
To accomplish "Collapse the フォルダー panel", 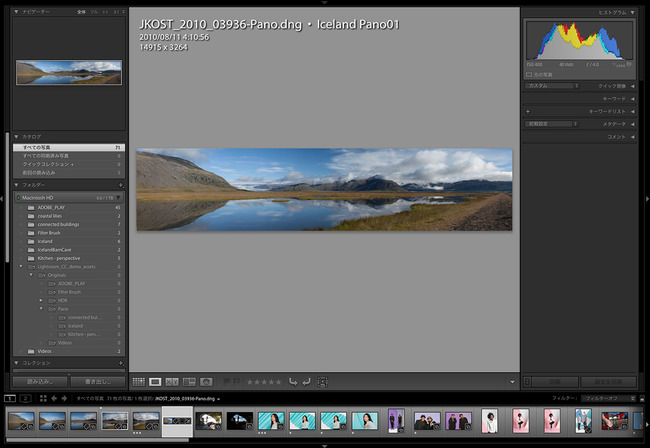I will pyautogui.click(x=16, y=185).
